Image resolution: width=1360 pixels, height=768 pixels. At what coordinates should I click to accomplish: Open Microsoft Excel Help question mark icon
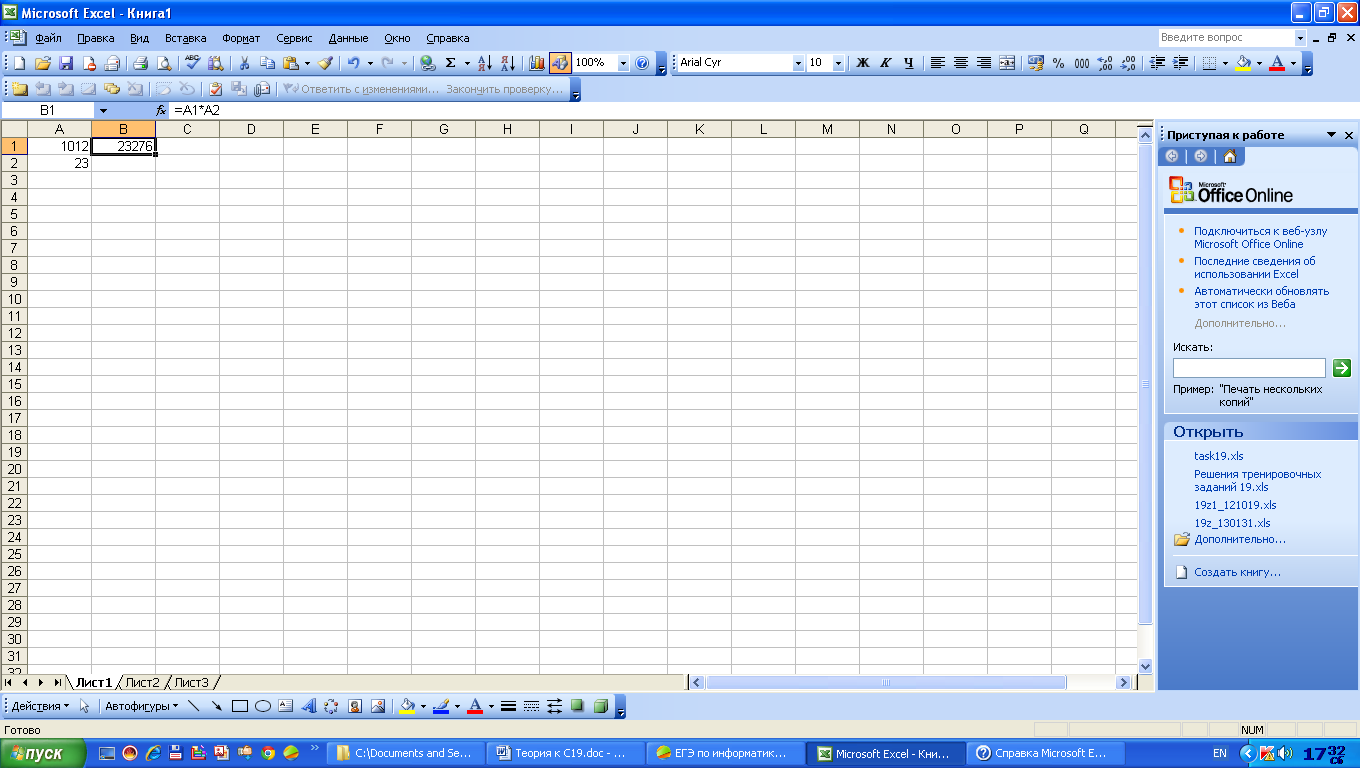point(642,63)
